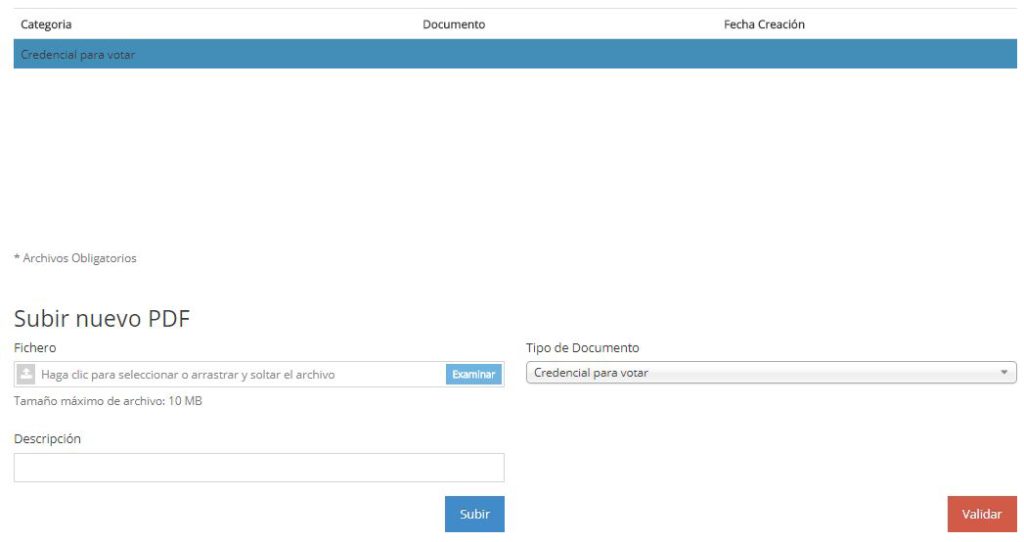This screenshot has height=542, width=1024.
Task: Sort by the Categoria column header
Action: click(x=46, y=24)
